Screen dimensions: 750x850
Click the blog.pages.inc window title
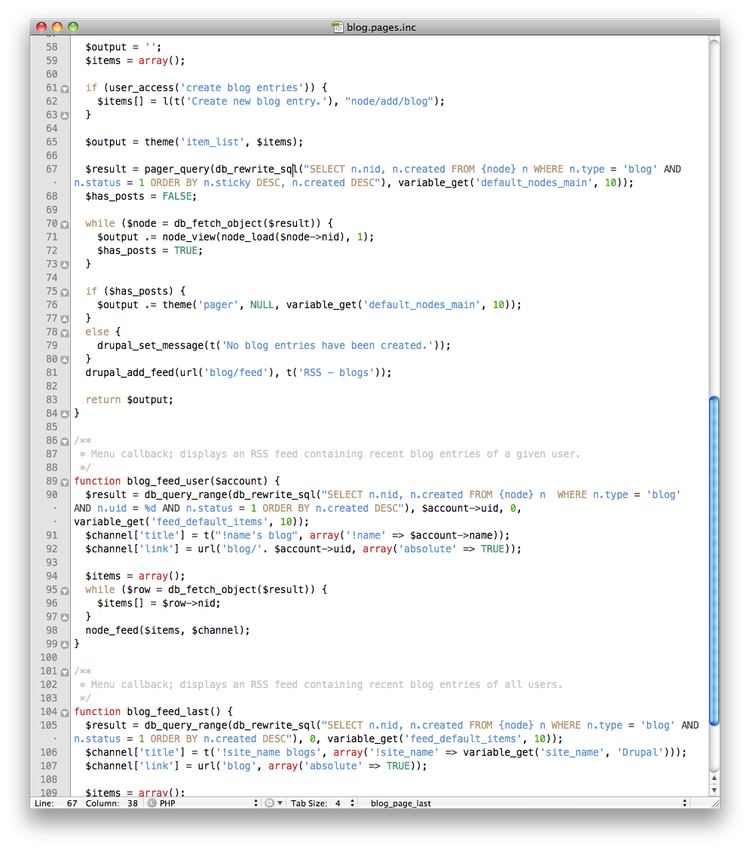coord(381,27)
